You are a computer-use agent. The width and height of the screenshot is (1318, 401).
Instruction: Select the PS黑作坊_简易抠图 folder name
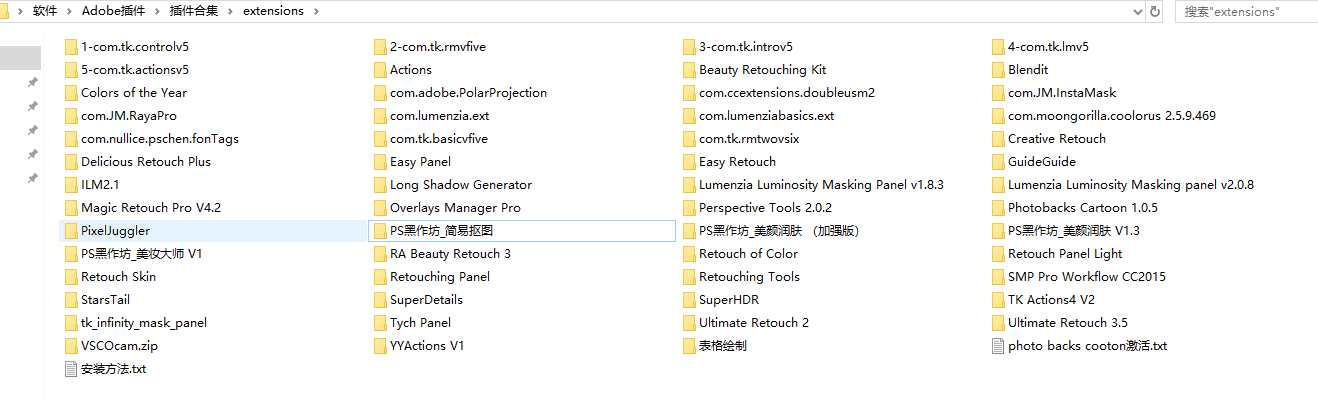click(441, 231)
